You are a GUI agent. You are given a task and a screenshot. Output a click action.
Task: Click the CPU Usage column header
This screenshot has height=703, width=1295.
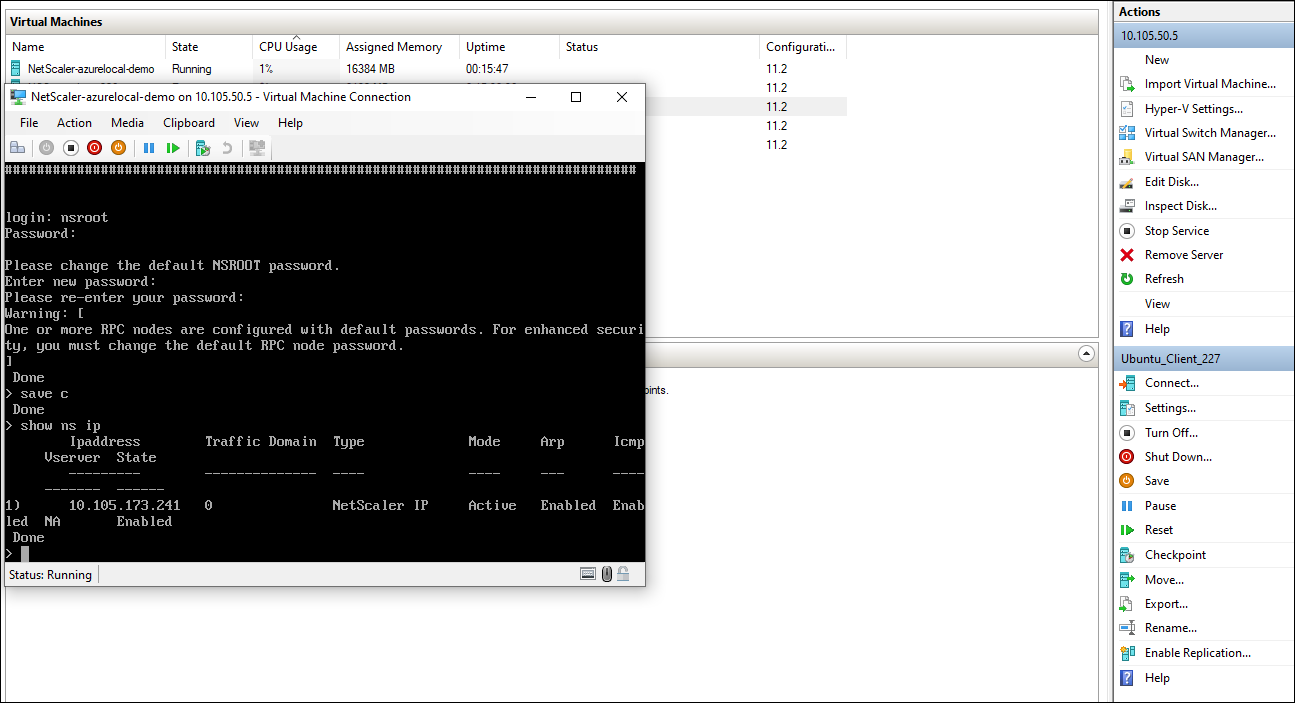[x=288, y=46]
